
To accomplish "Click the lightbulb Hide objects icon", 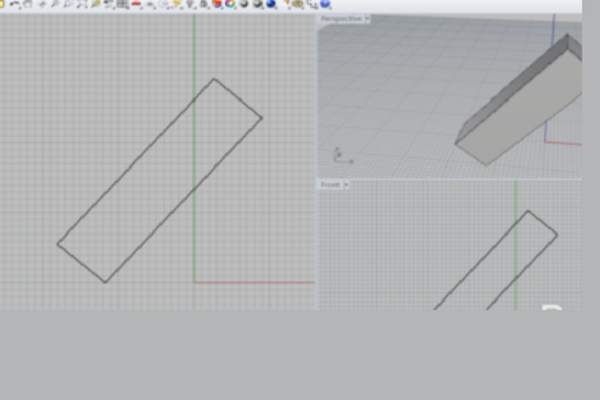I will coord(190,4).
